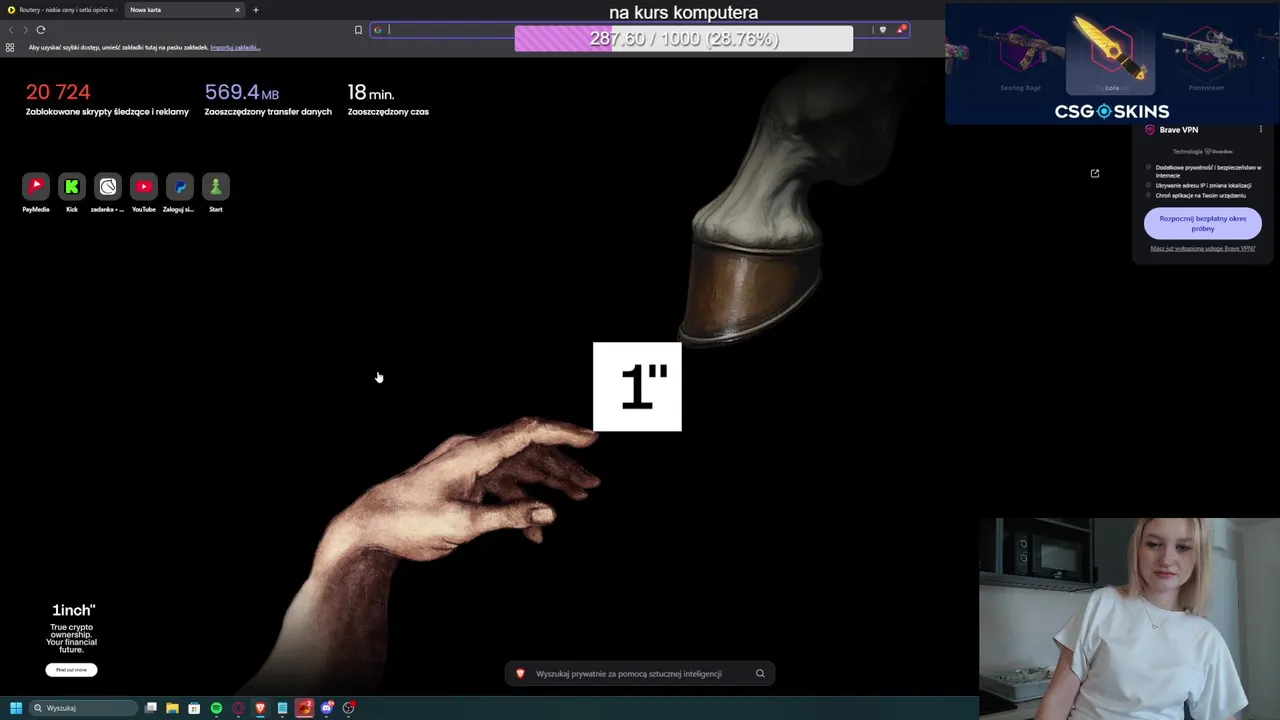1280x720 pixels.
Task: Click the Searing Rage skin card
Action: [x=1020, y=53]
